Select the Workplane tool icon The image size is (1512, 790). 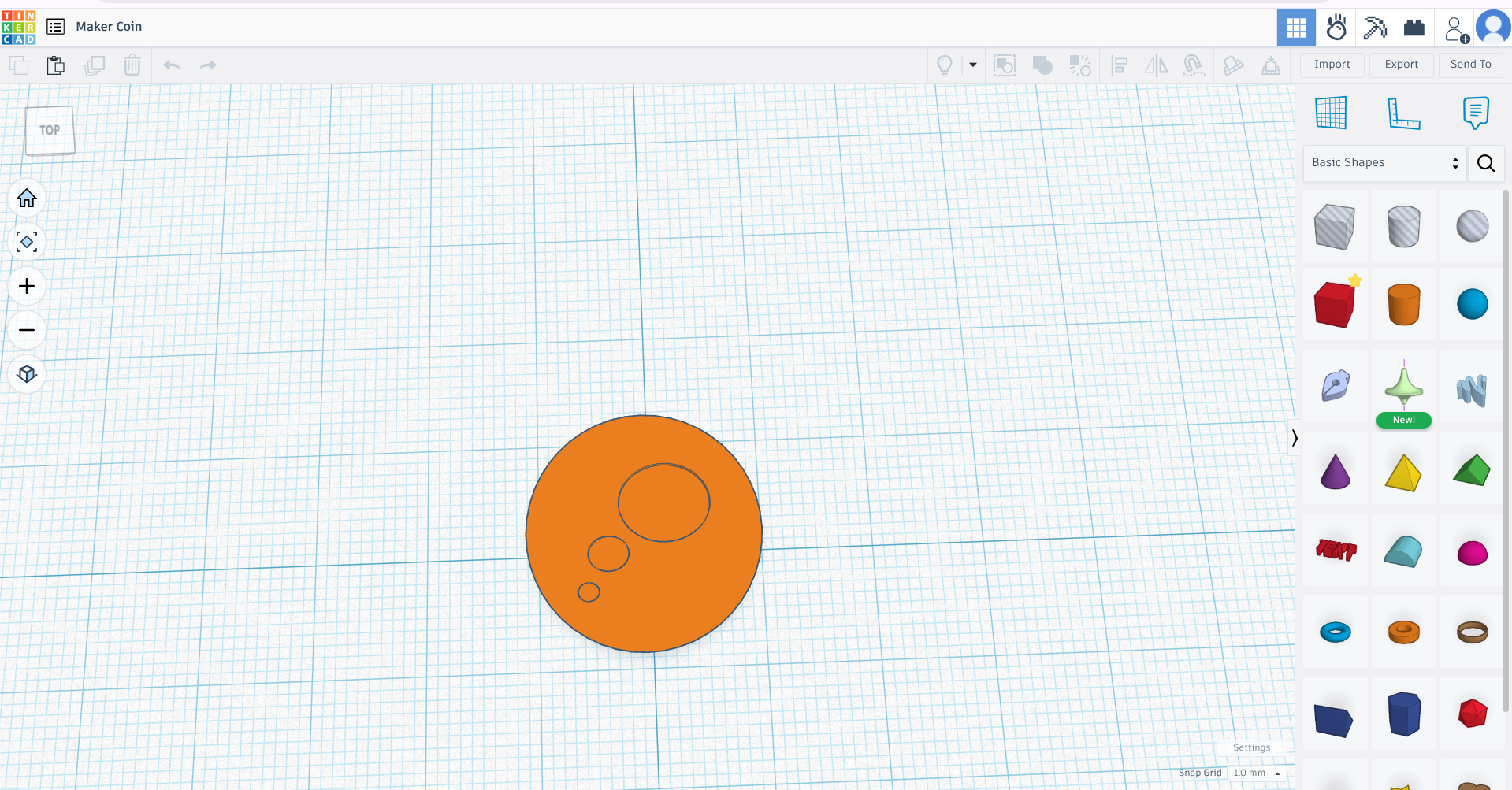[1331, 113]
